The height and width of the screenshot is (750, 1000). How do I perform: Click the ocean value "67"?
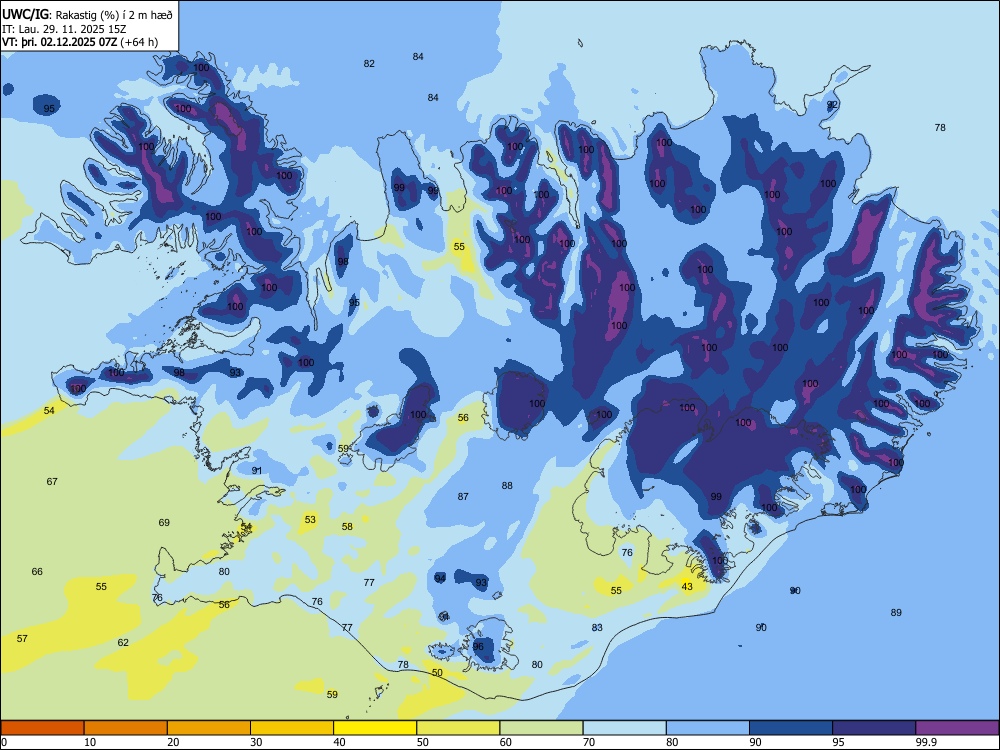pyautogui.click(x=52, y=482)
